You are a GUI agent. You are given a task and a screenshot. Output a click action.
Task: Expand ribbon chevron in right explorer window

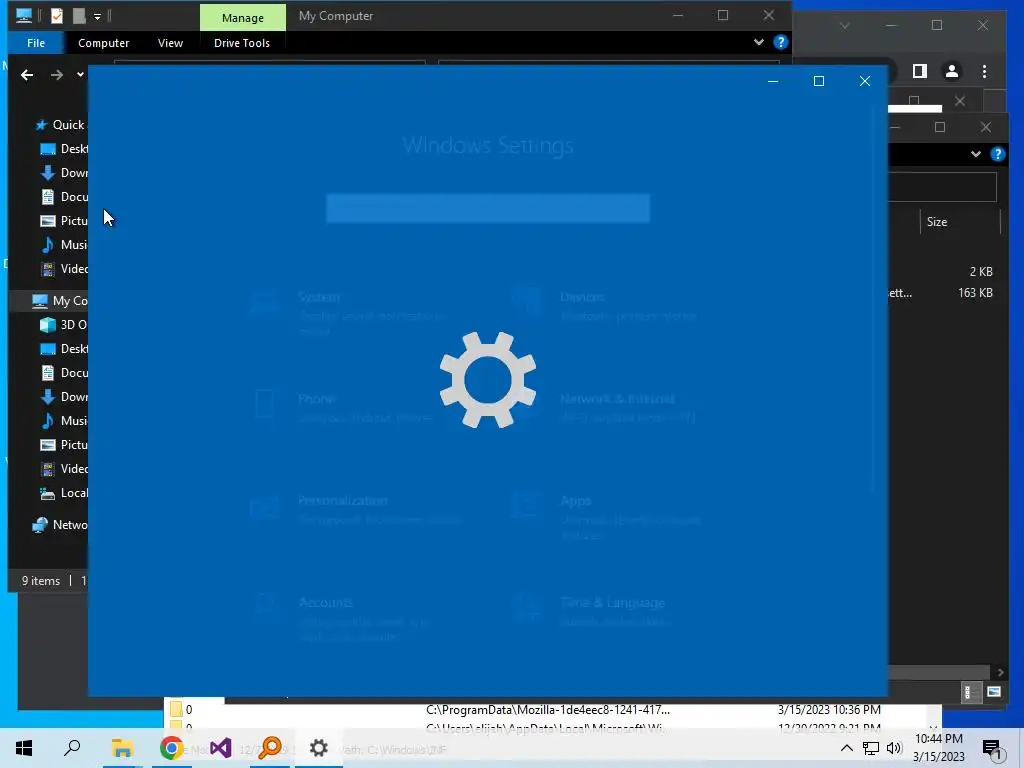click(976, 154)
